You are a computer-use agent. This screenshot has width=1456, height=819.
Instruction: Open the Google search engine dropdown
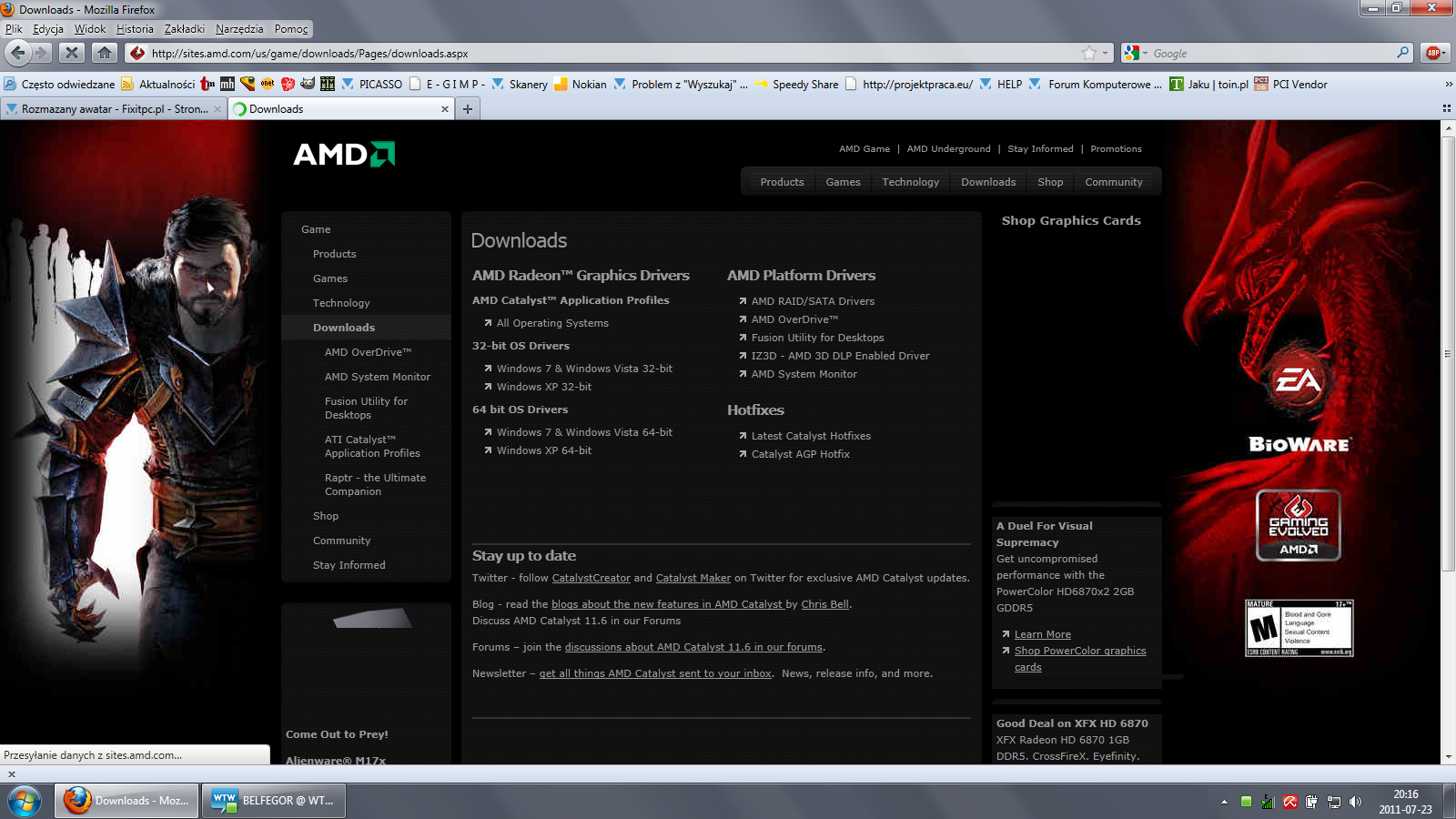1135,53
